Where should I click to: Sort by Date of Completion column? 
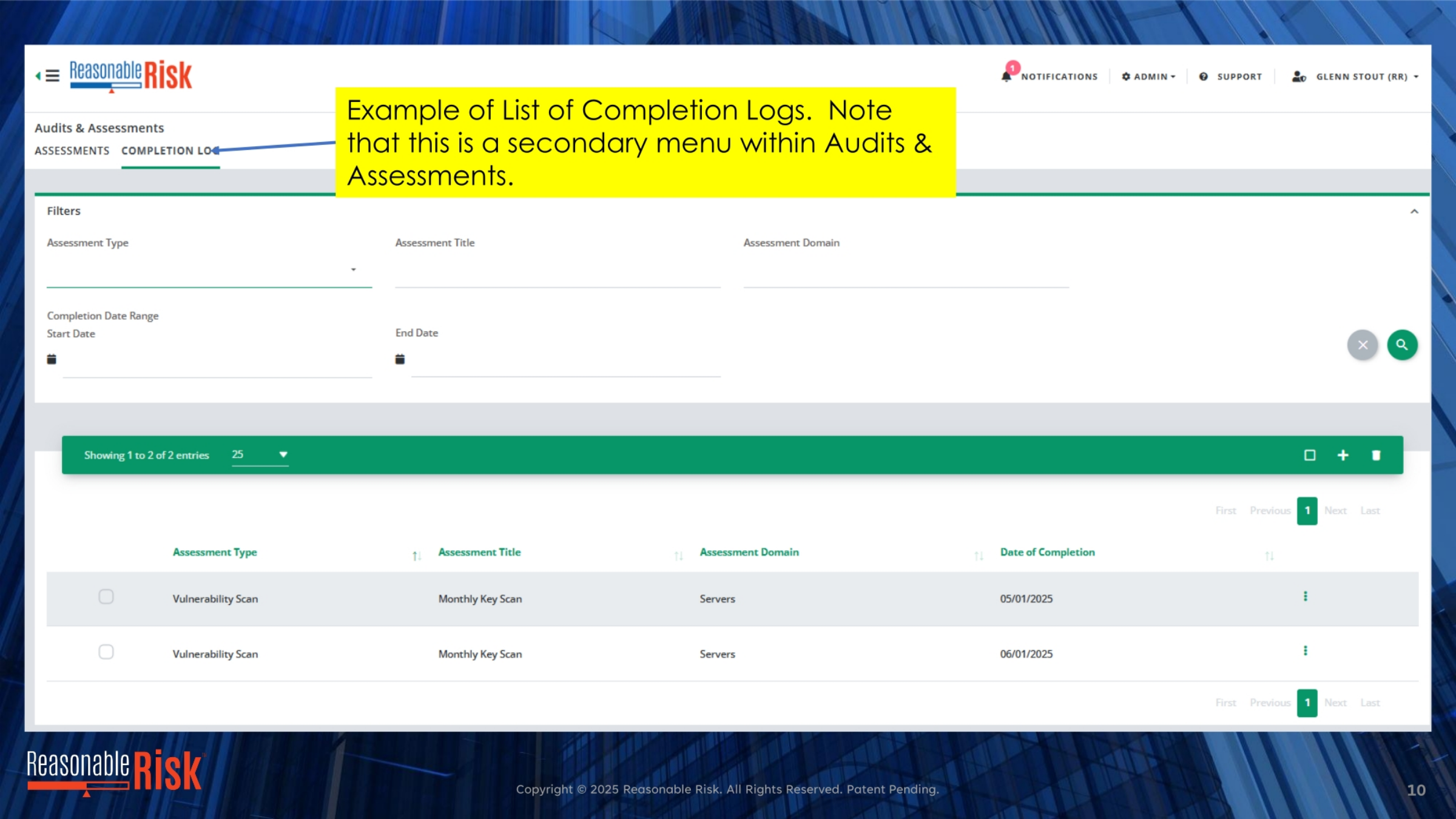(1048, 552)
